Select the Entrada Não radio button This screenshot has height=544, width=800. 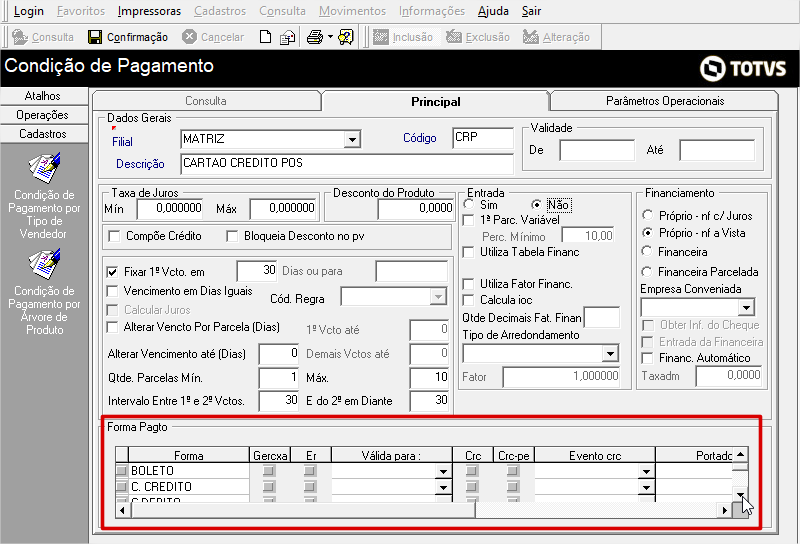coord(536,205)
